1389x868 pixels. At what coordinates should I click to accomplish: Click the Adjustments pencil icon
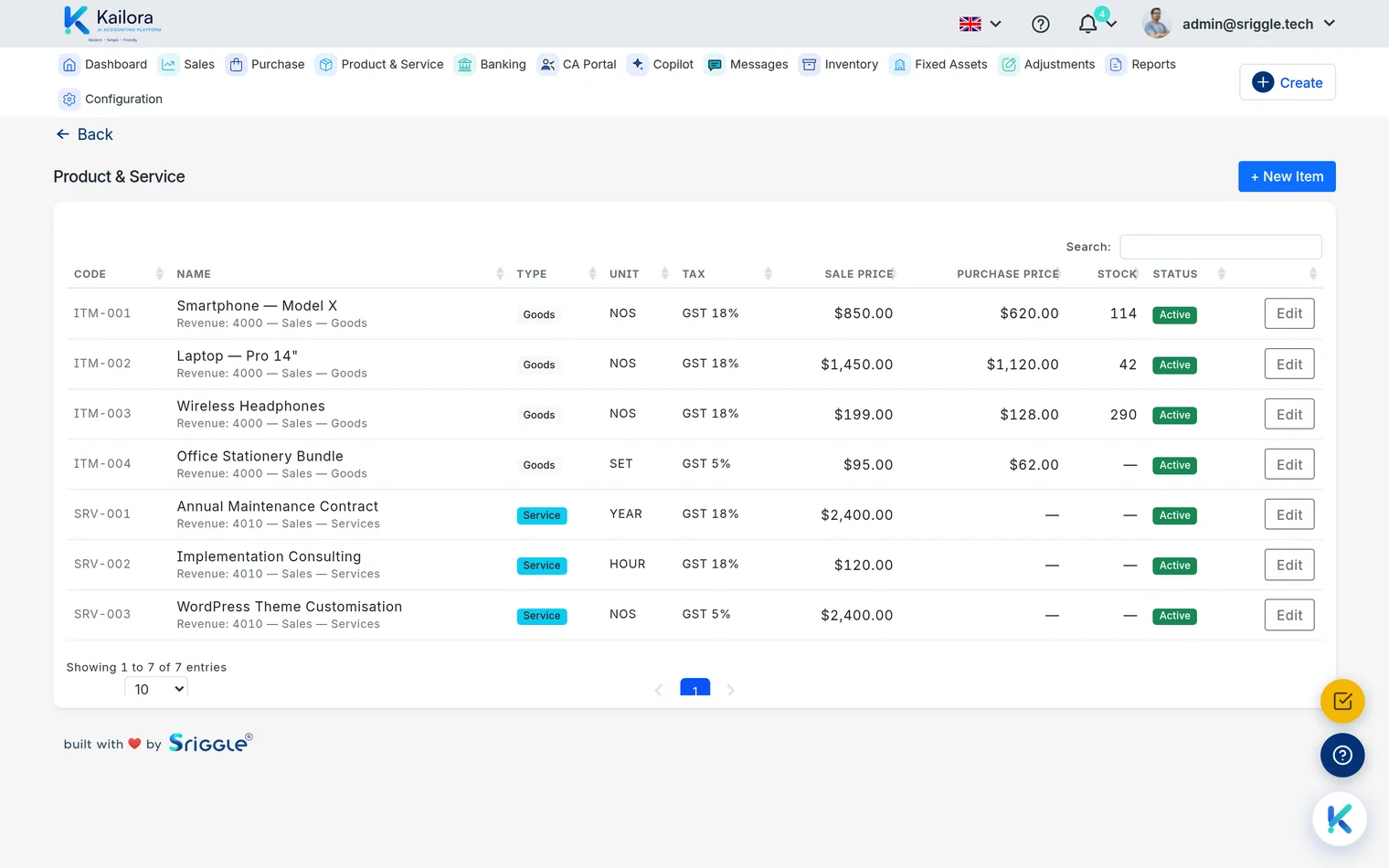pyautogui.click(x=1009, y=65)
